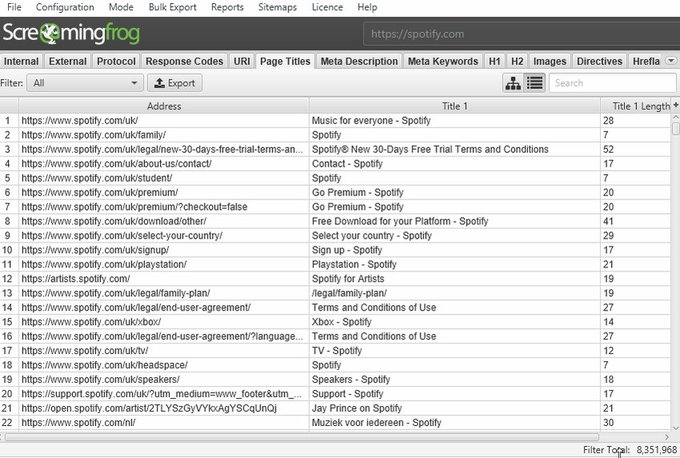This screenshot has width=680, height=458.
Task: Select the select-your-country address row
Action: [164, 236]
